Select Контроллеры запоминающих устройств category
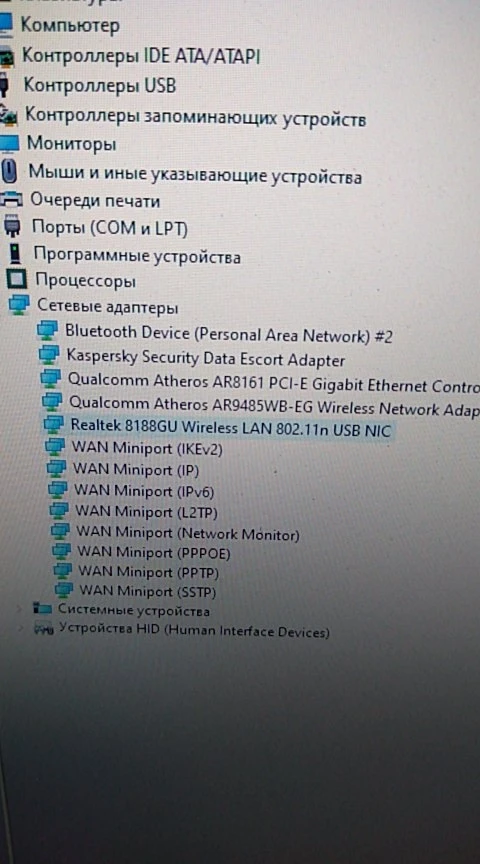 tap(196, 117)
